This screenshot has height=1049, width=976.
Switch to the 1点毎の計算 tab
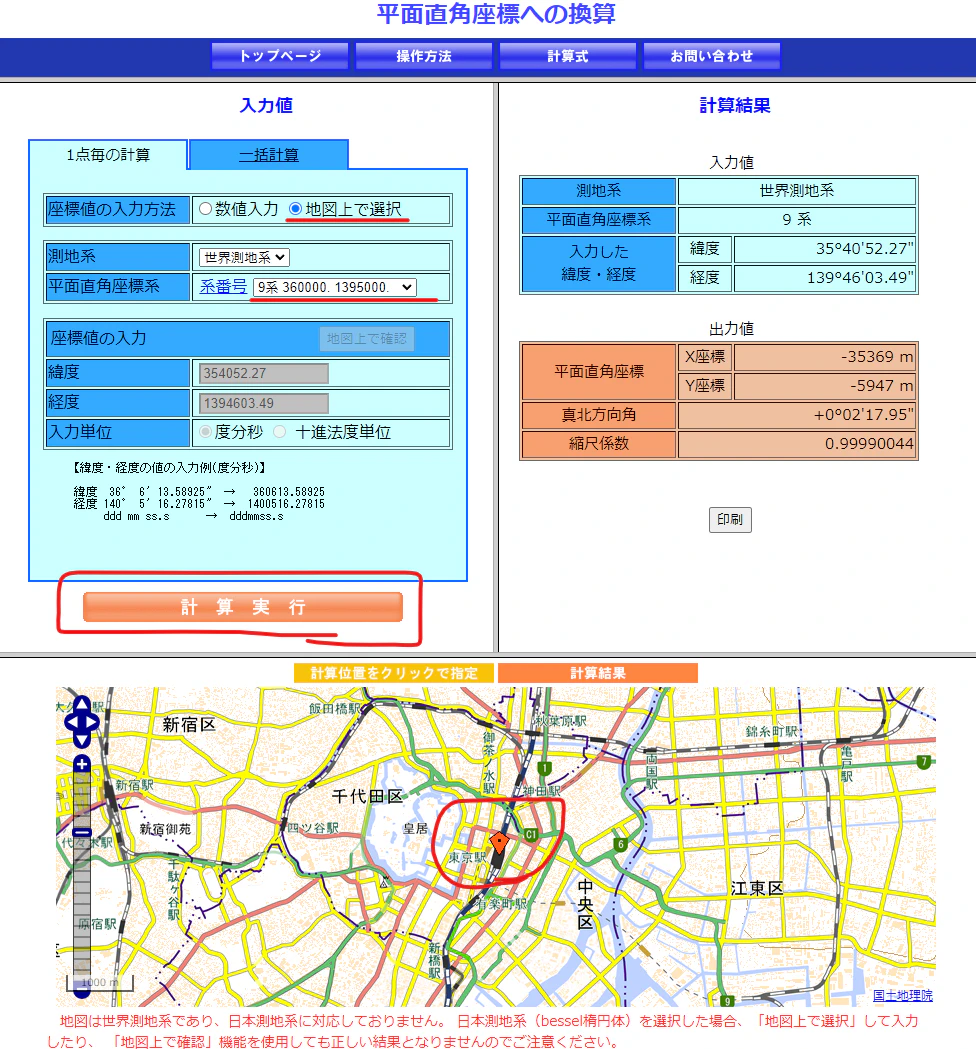tap(108, 155)
